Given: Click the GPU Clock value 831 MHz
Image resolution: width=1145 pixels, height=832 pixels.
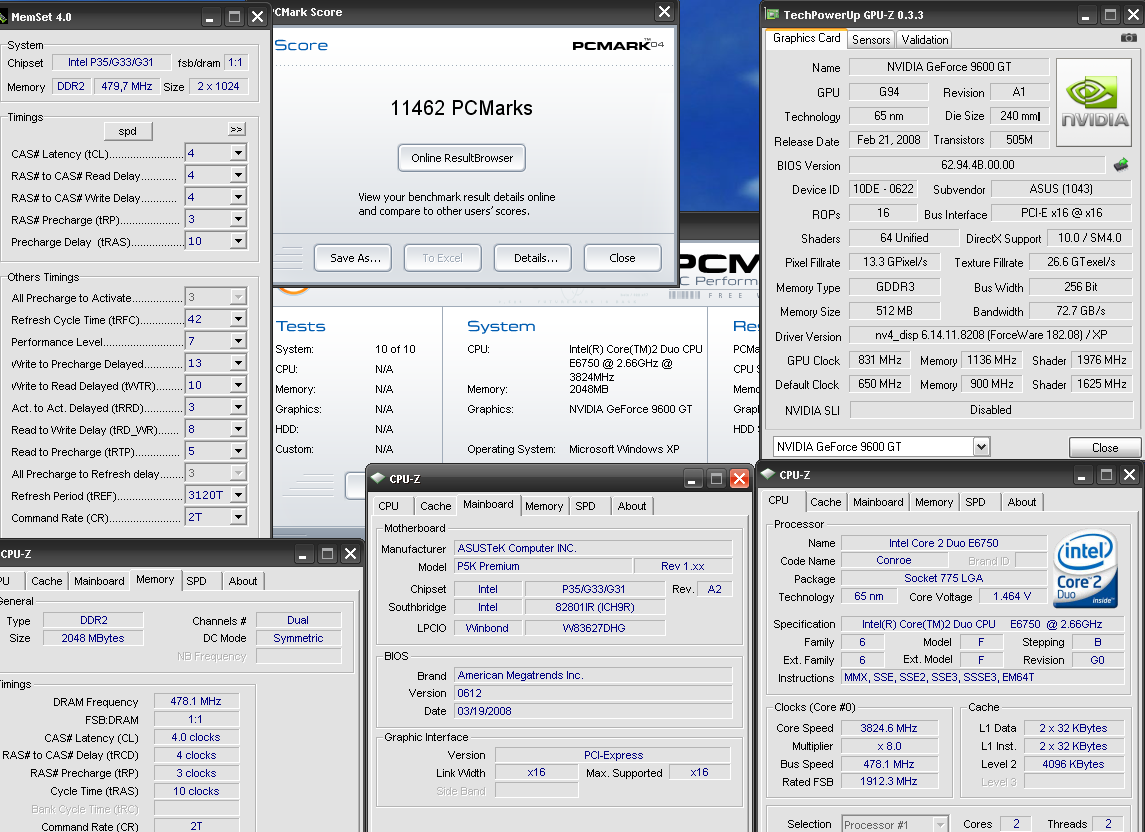Looking at the screenshot, I should [x=880, y=360].
